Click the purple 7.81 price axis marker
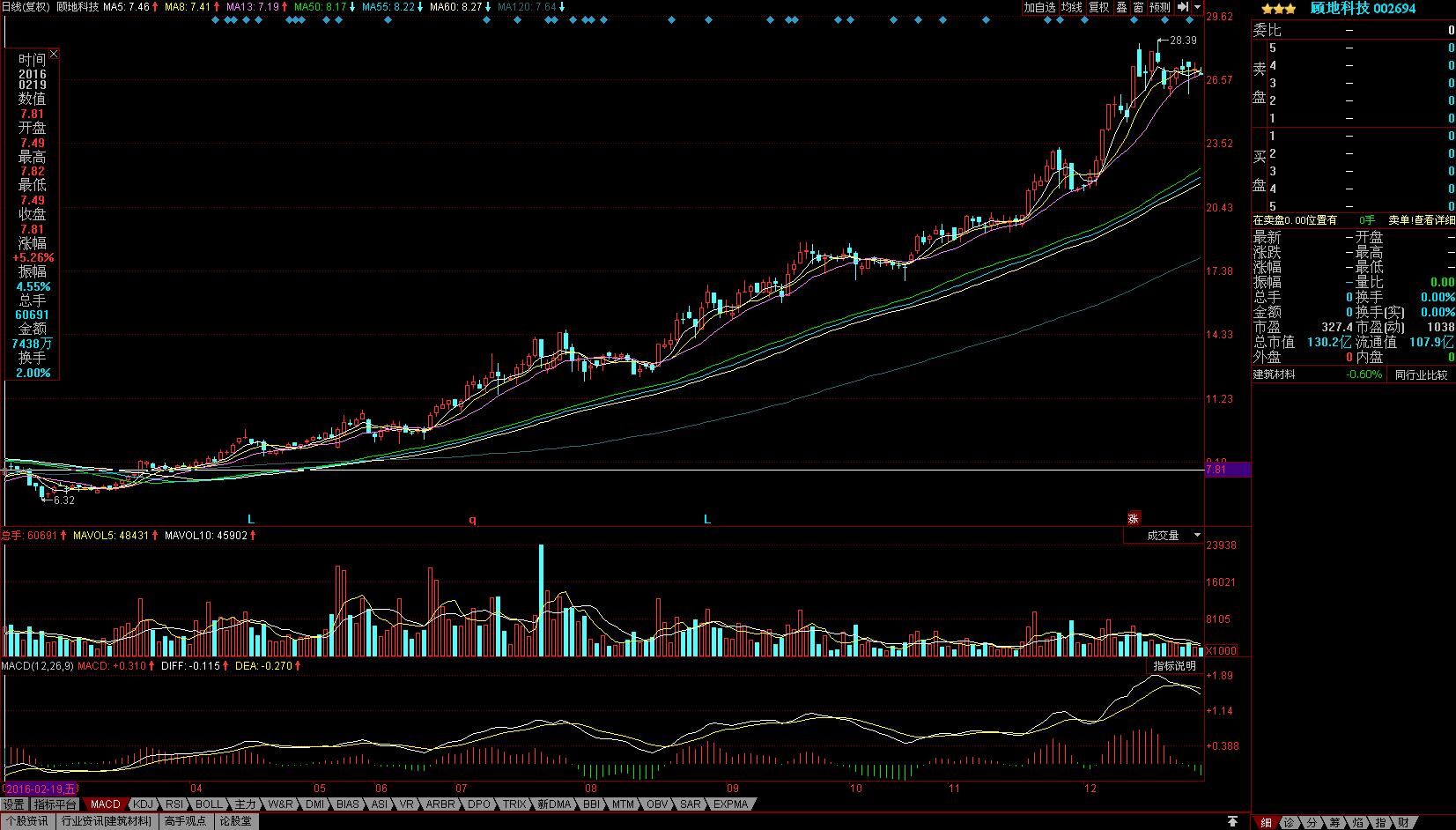This screenshot has height=830, width=1456. [x=1227, y=470]
